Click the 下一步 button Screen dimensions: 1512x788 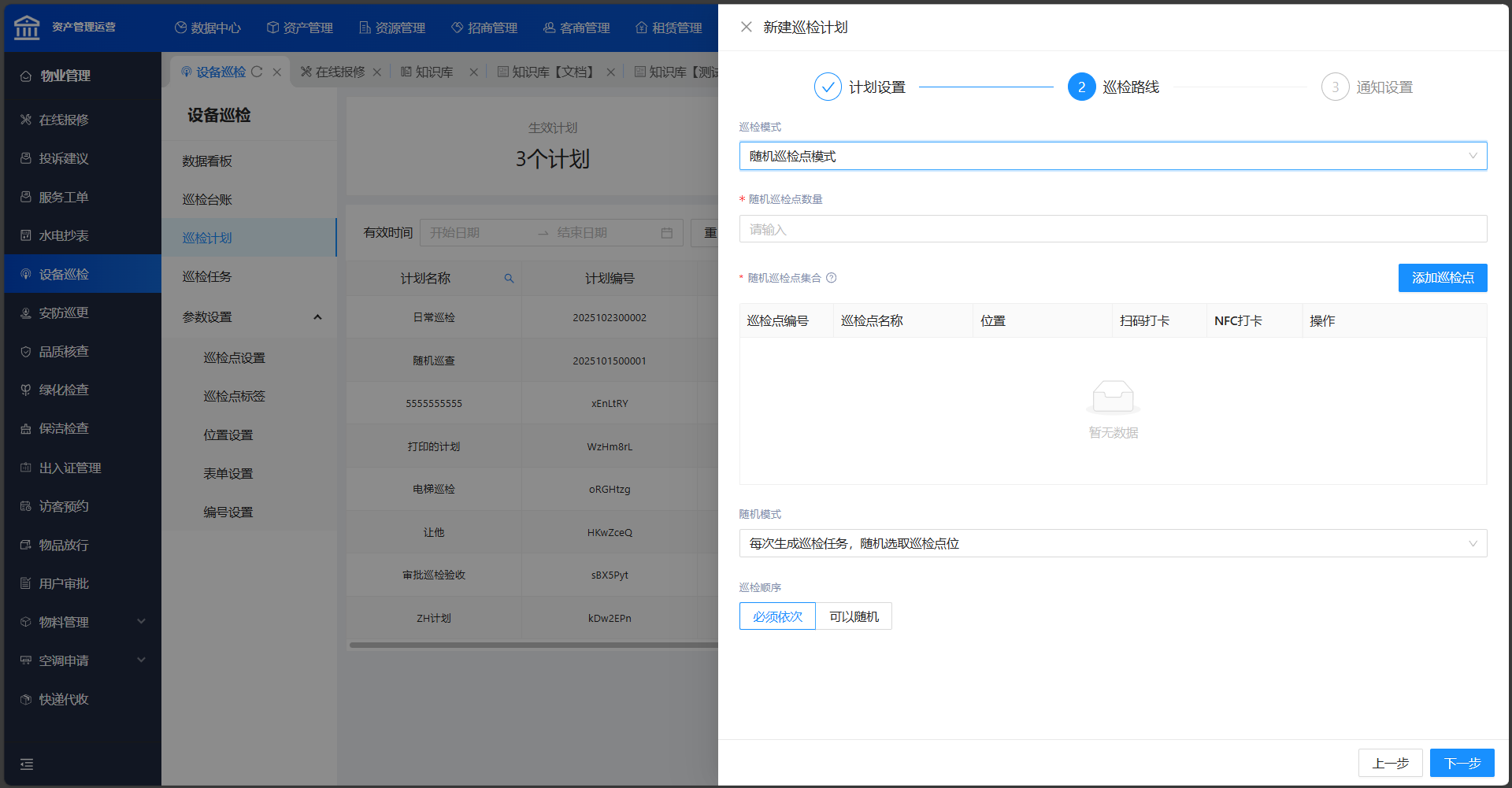pyautogui.click(x=1462, y=763)
